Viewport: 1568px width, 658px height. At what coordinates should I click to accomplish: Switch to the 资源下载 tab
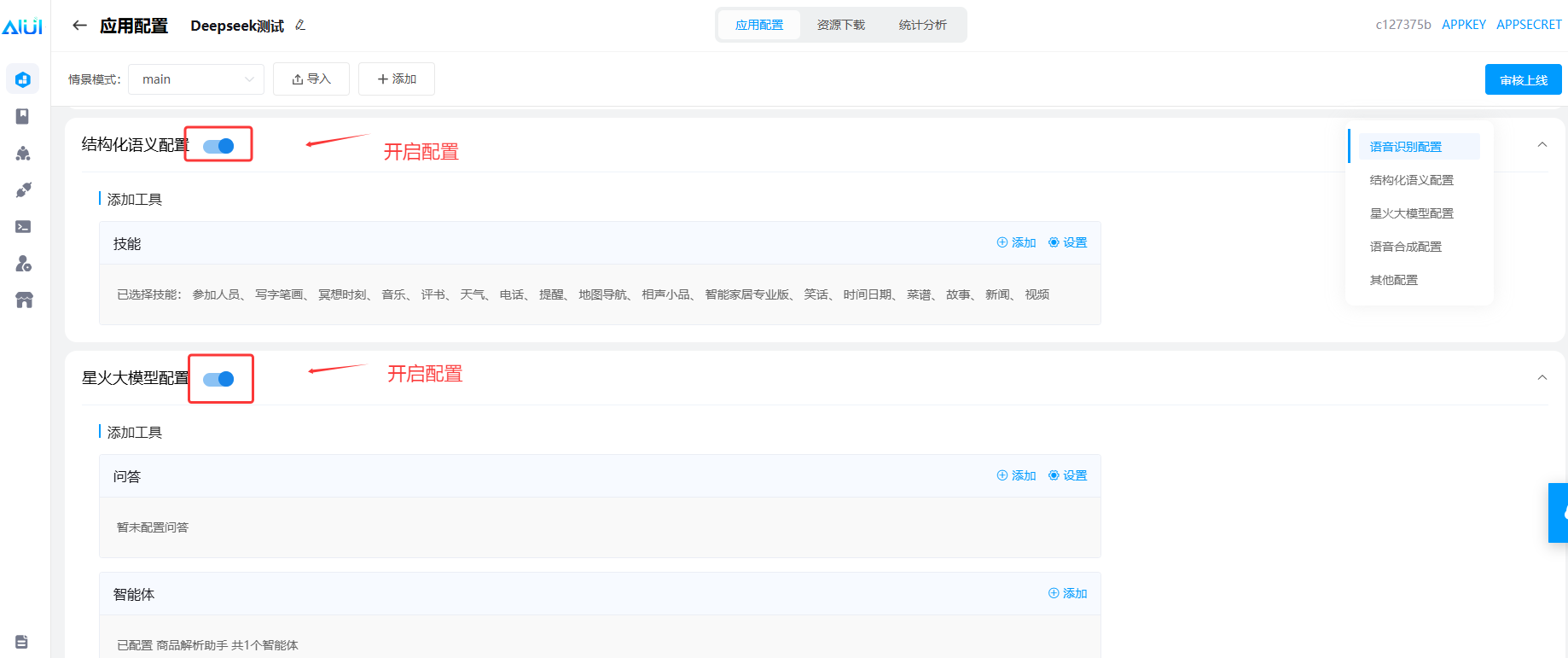pyautogui.click(x=840, y=25)
